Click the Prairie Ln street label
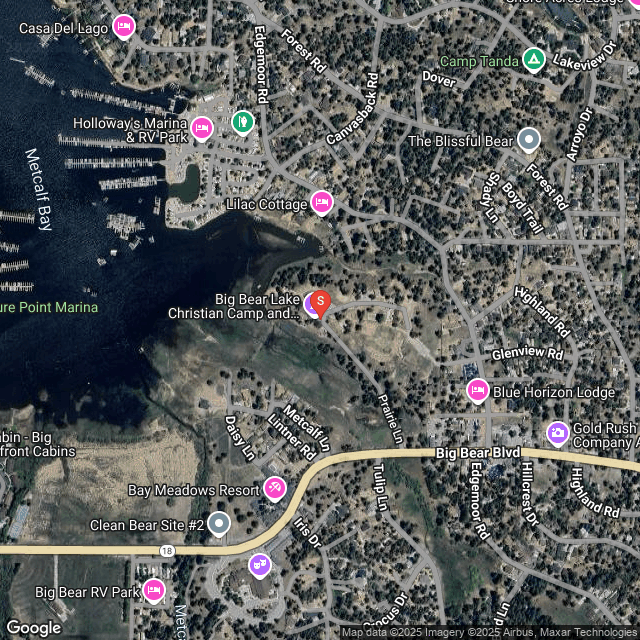 tap(390, 419)
